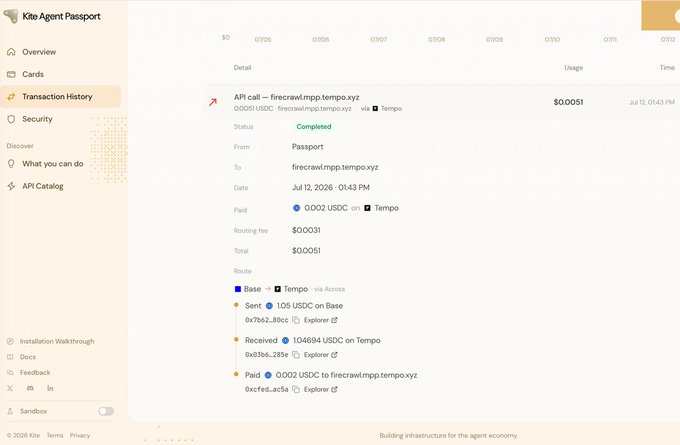
Task: Click the Usage column header
Action: [573, 68]
